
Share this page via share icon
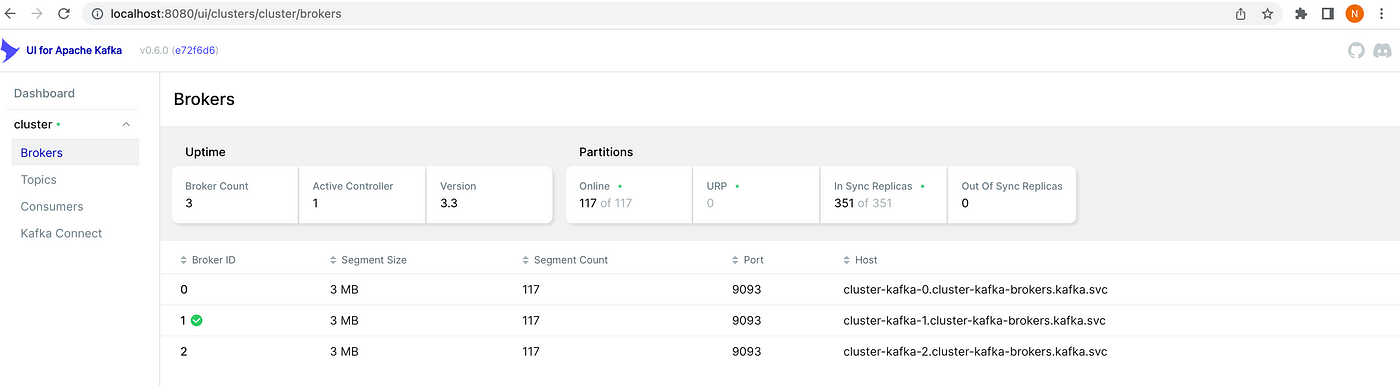1241,14
